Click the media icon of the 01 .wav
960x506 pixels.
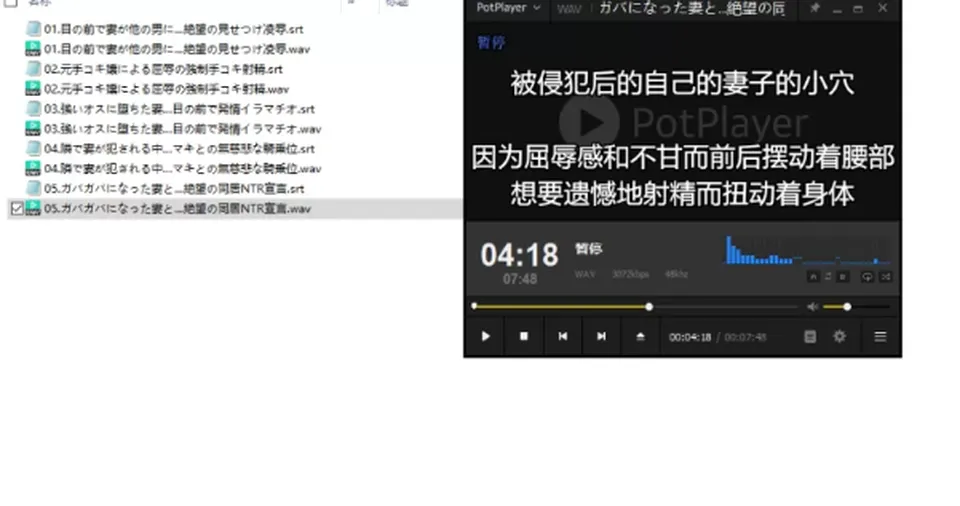(x=33, y=49)
